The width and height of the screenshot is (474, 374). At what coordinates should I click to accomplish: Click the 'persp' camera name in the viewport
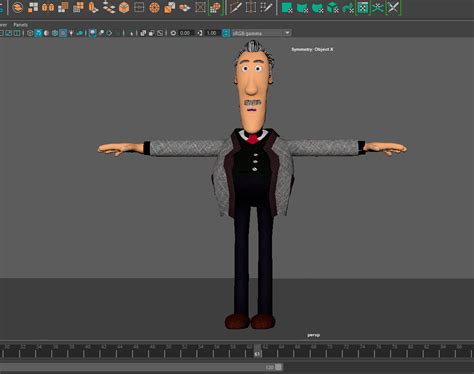(313, 335)
